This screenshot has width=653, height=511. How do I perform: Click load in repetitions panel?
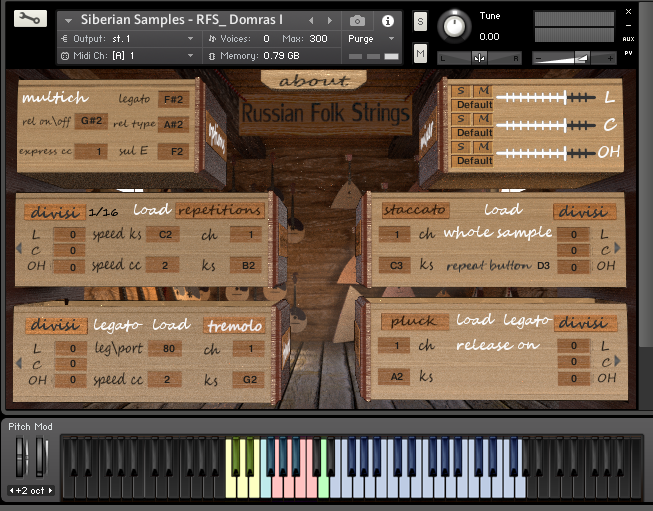152,209
